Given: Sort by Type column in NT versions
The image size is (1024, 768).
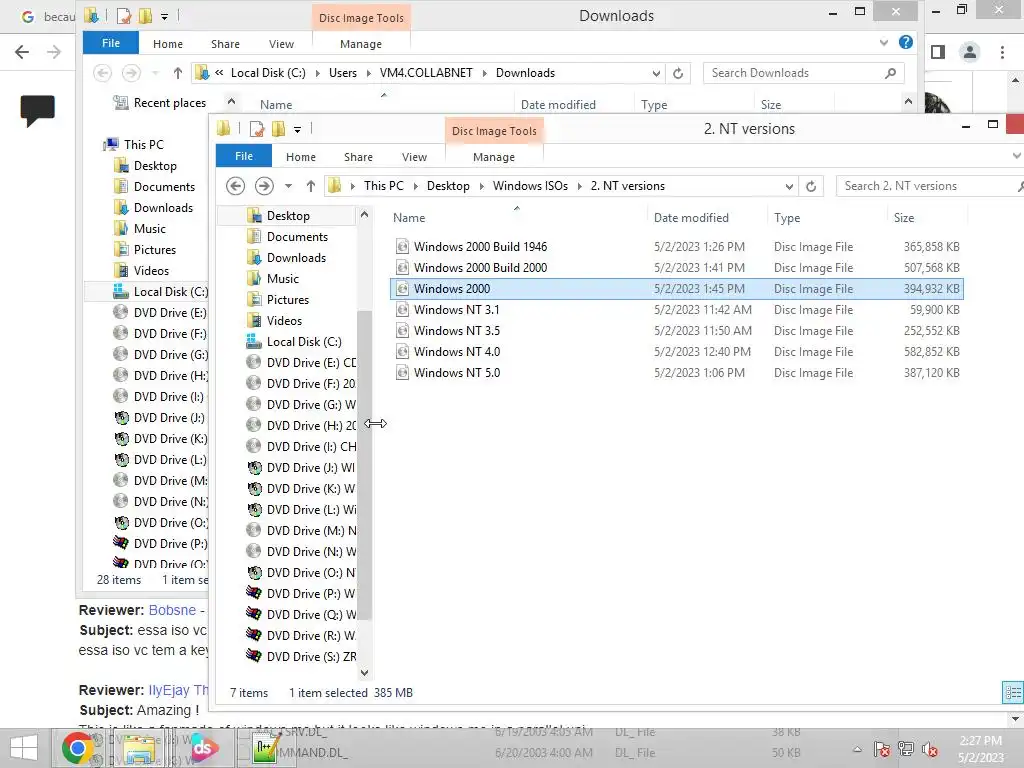Looking at the screenshot, I should point(787,217).
